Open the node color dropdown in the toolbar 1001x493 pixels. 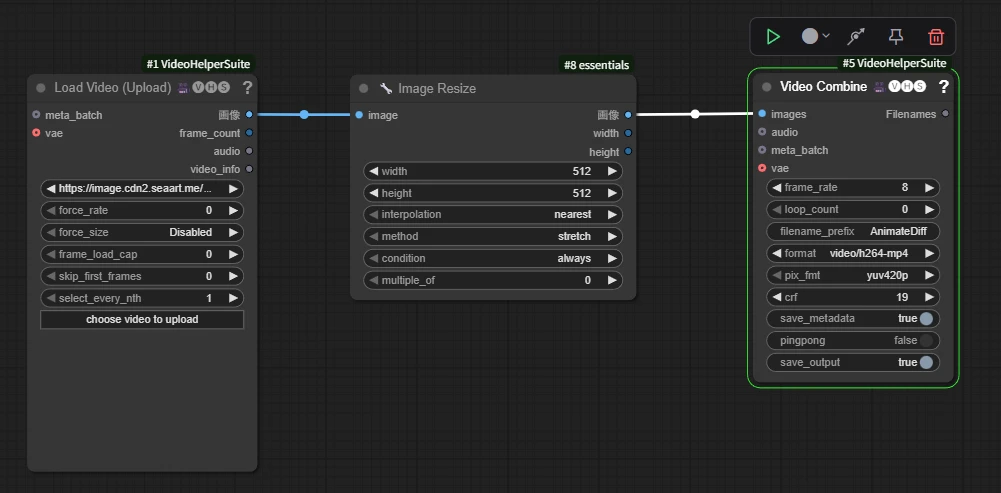pyautogui.click(x=815, y=37)
